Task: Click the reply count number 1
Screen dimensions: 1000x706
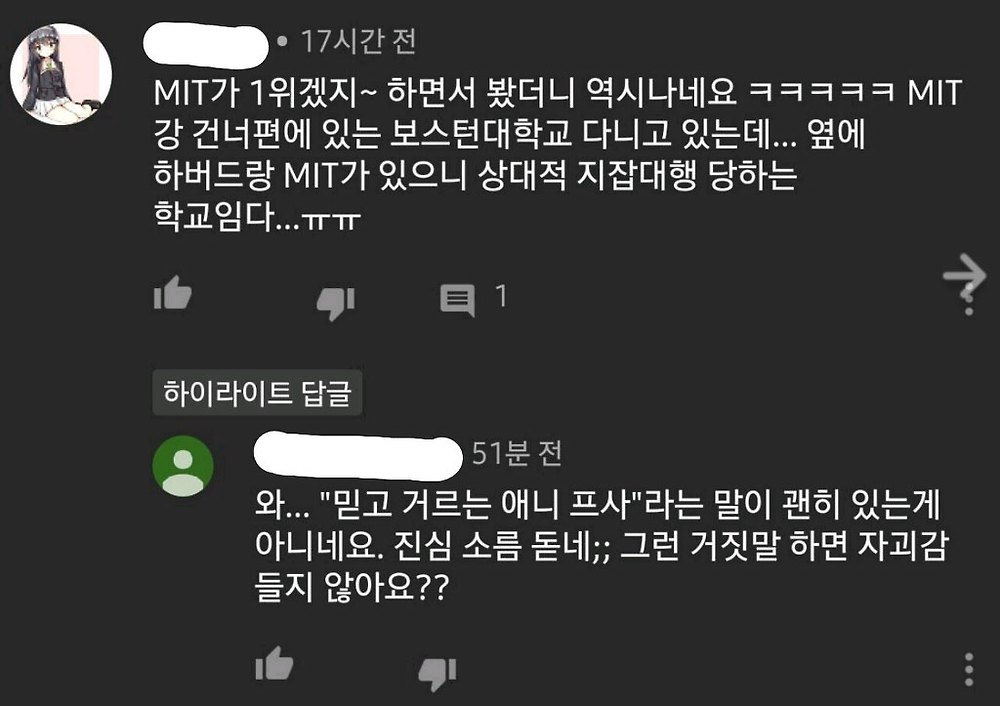Action: tap(501, 296)
